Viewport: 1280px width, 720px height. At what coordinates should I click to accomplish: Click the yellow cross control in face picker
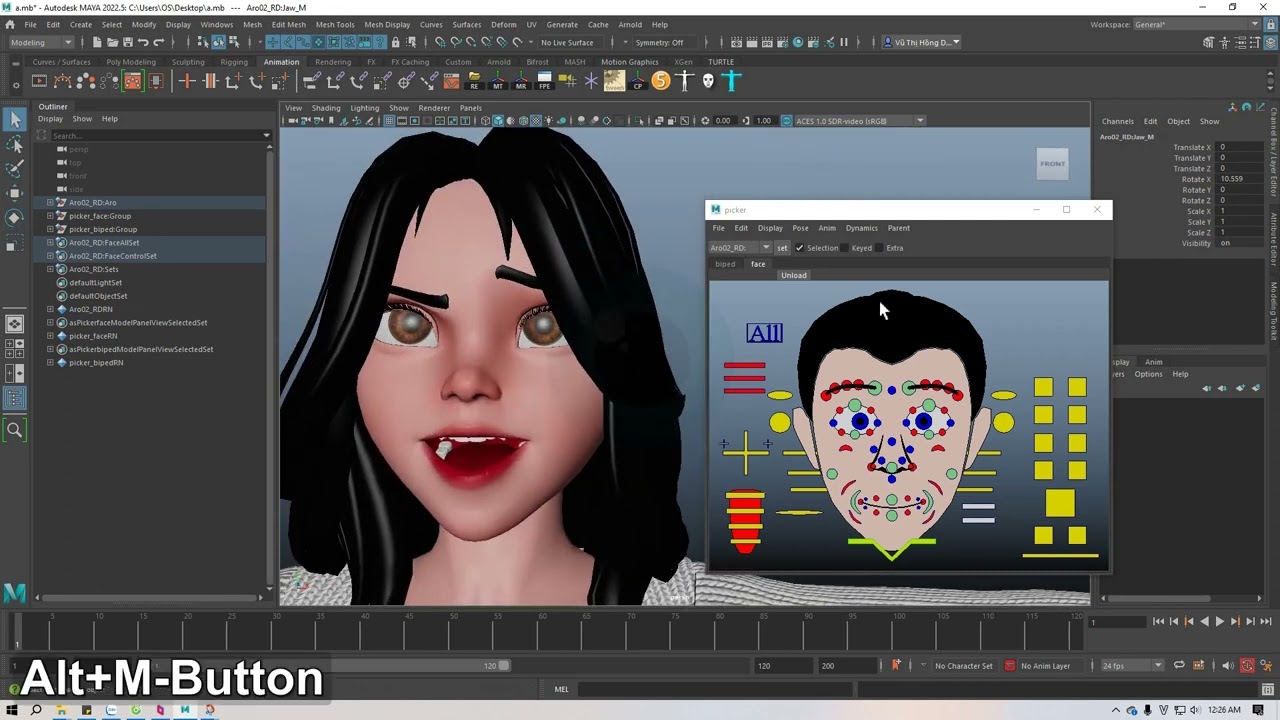[x=745, y=455]
